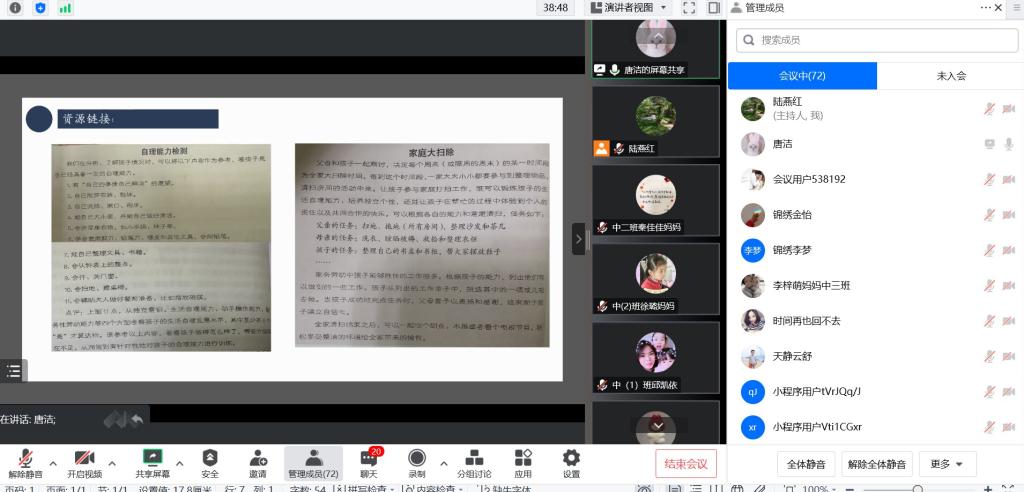Open the Speaker View (演讲者视图) dropdown
The width and height of the screenshot is (1024, 492).
629,8
